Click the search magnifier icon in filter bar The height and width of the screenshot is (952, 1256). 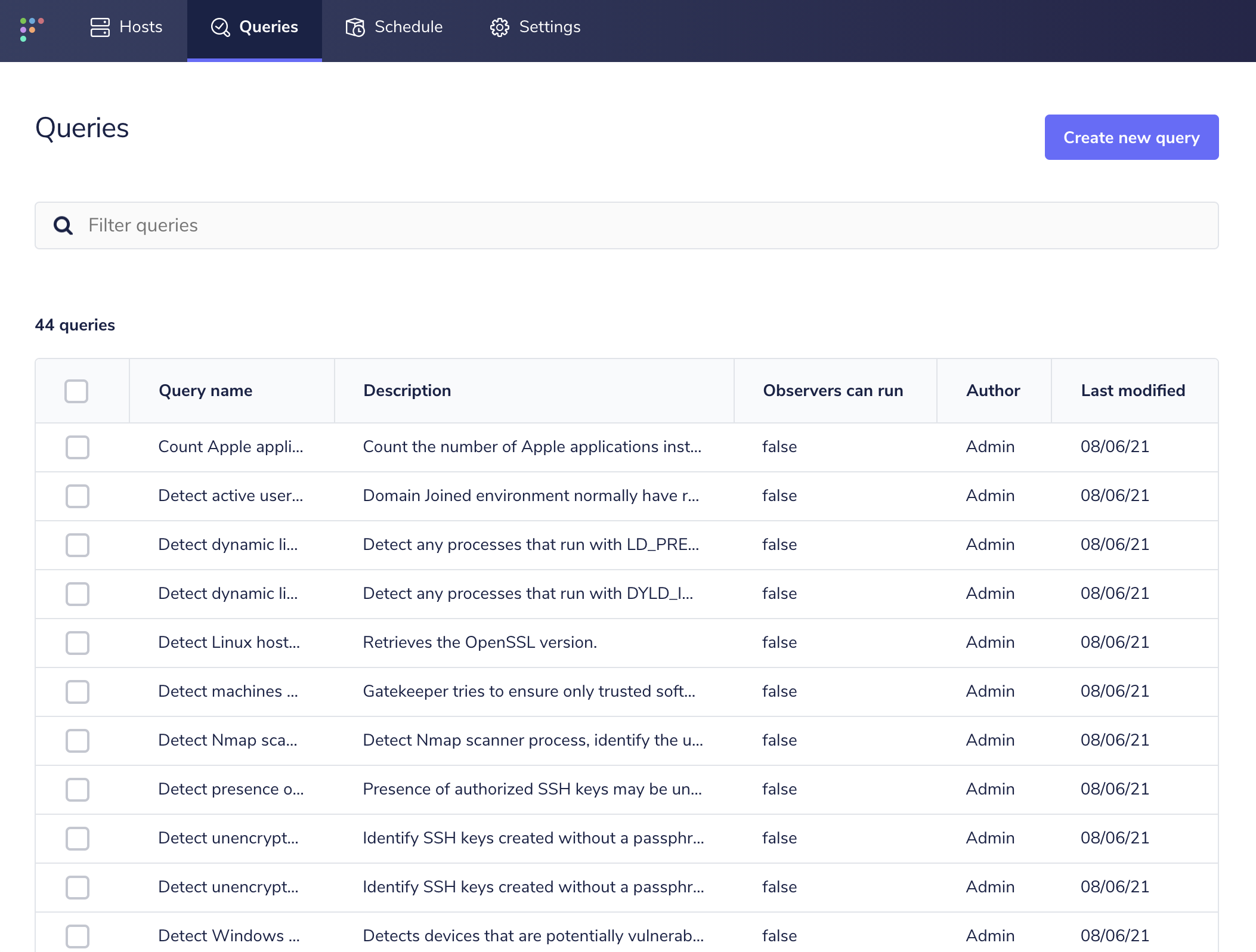[63, 225]
